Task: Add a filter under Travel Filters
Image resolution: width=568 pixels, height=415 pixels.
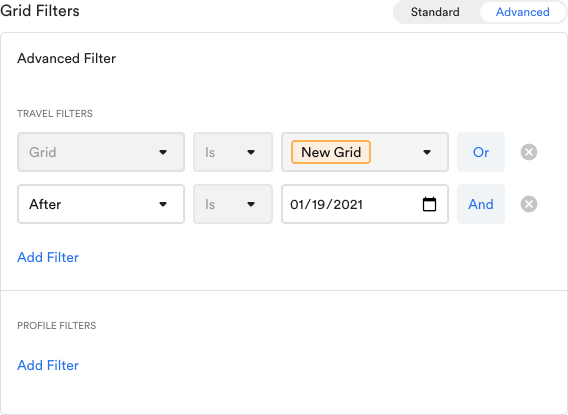Action: coord(48,257)
